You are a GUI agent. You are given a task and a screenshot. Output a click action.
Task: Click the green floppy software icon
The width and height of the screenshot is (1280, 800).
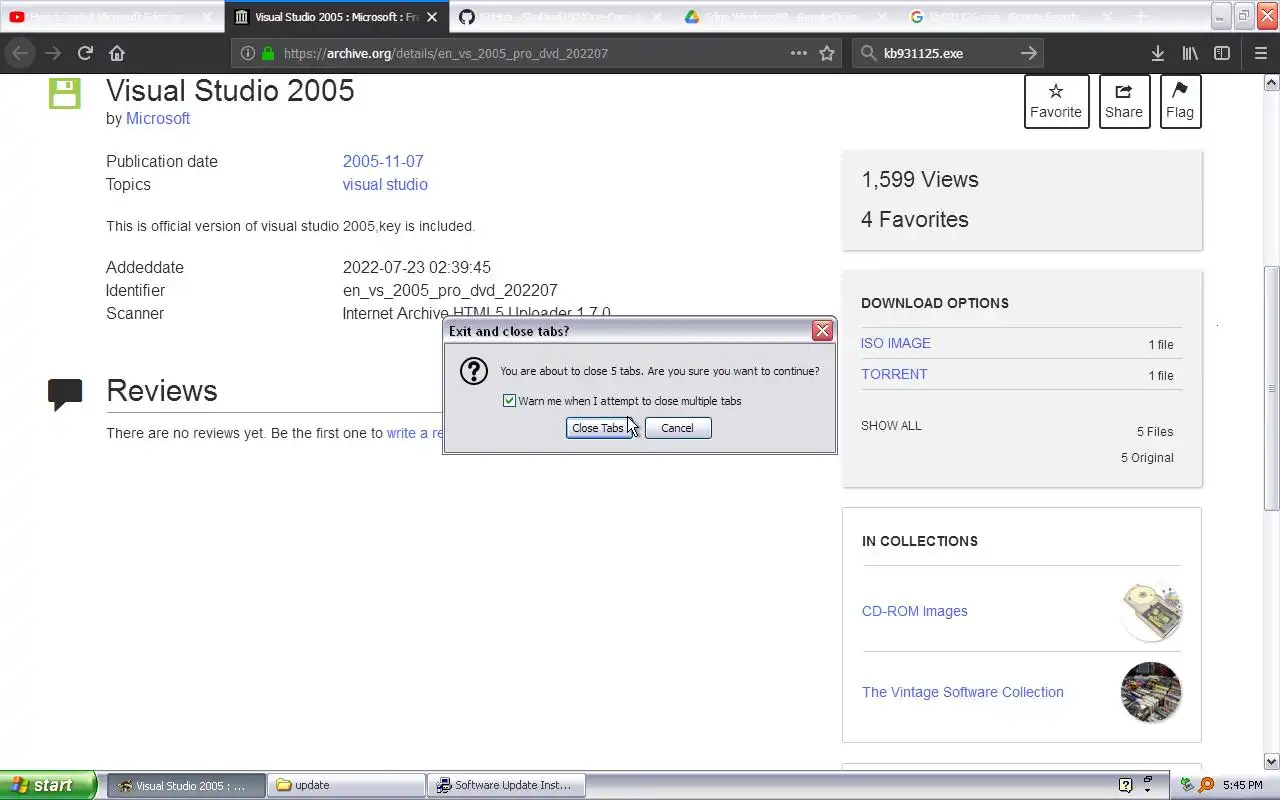pos(64,93)
